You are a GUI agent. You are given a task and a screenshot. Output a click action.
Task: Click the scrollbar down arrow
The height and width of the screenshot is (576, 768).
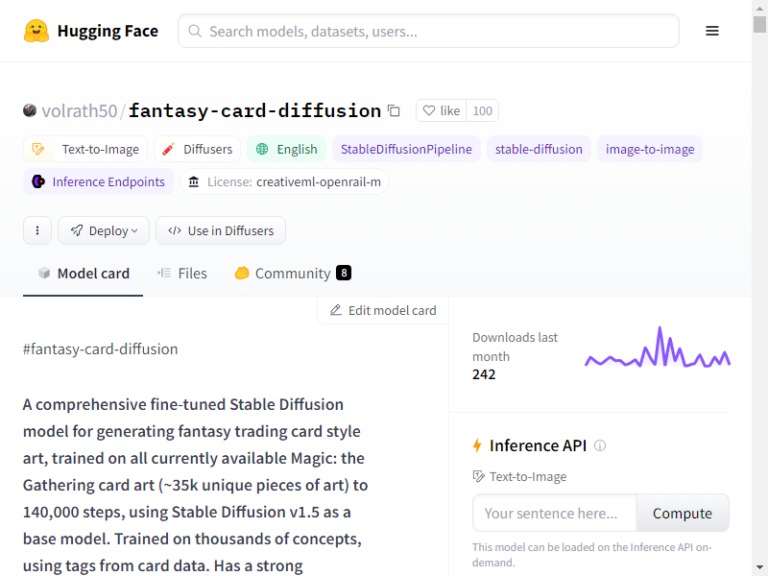760,567
